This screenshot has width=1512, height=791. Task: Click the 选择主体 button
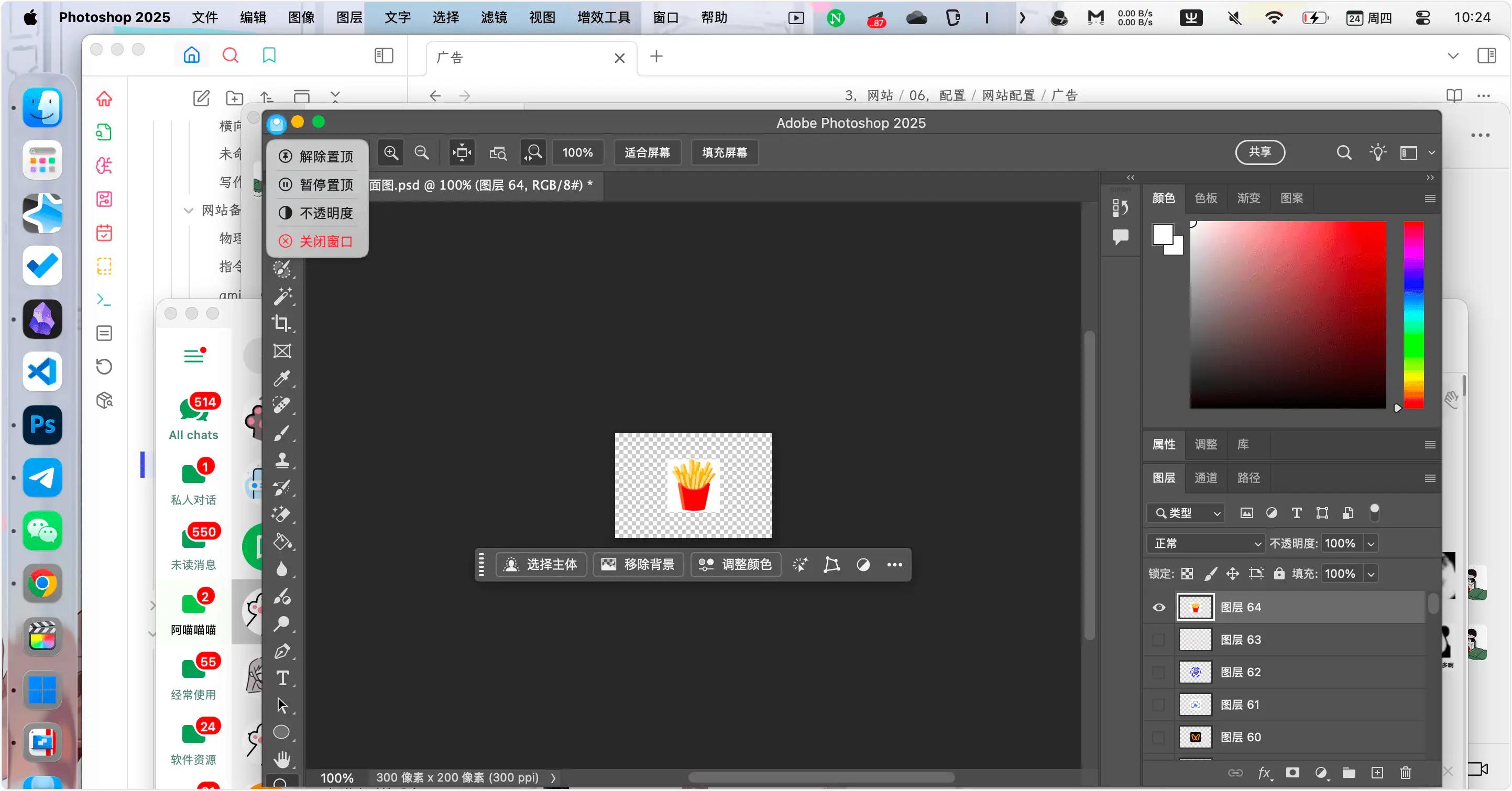pos(541,565)
